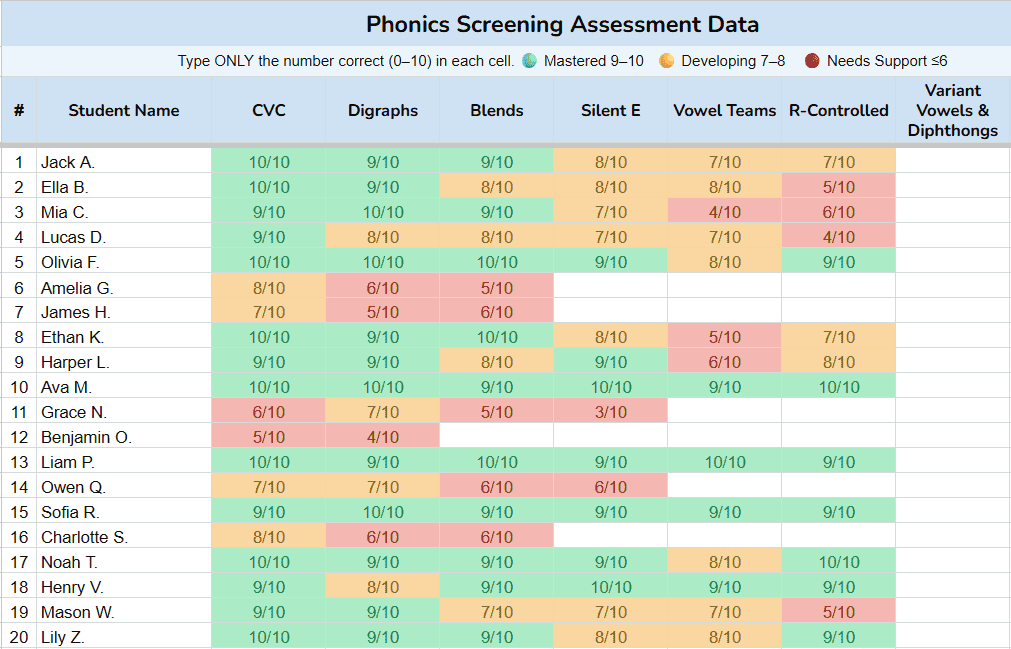Click Charlotte S.'s empty R-Controlled cell
The height and width of the screenshot is (649, 1011).
tap(839, 537)
